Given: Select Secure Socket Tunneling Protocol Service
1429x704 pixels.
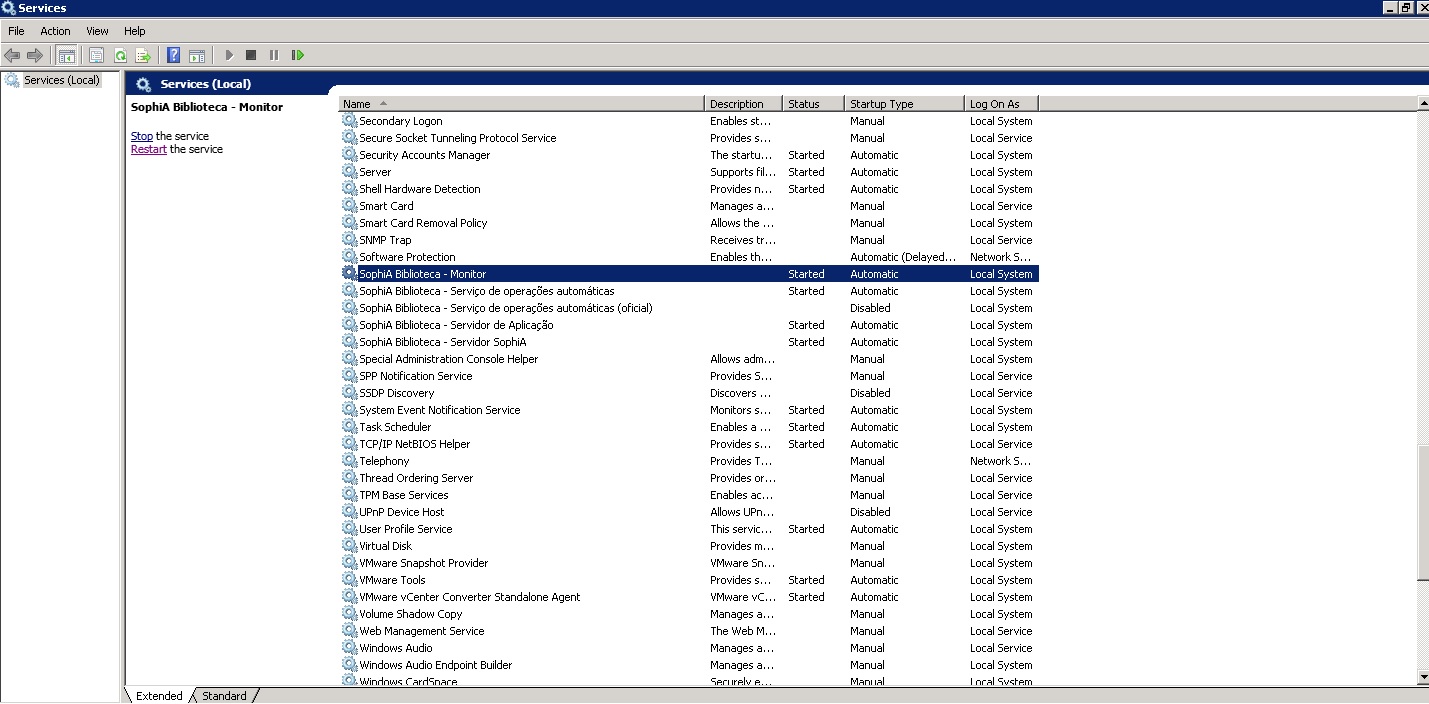Looking at the screenshot, I should click(x=689, y=138).
